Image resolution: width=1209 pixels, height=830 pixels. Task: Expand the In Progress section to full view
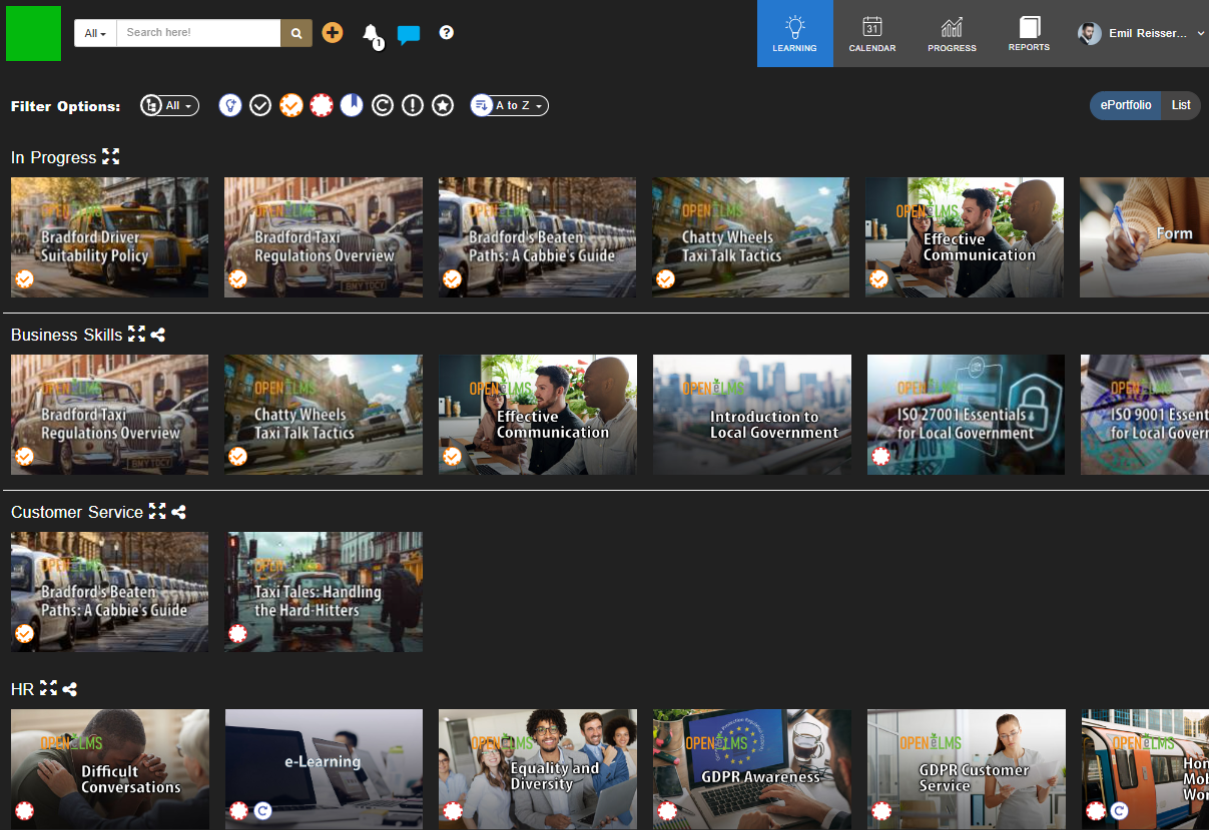point(111,157)
